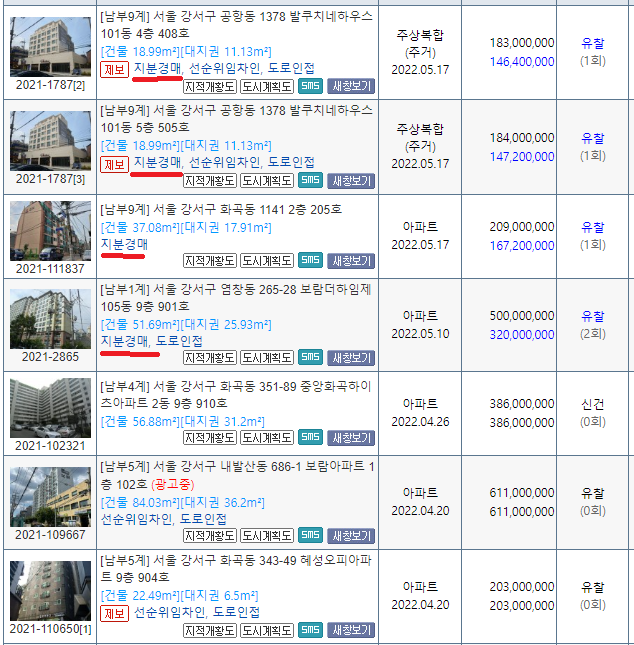Click SMS icon for 2021-1787[3] listing
634x645 pixels.
(310, 180)
